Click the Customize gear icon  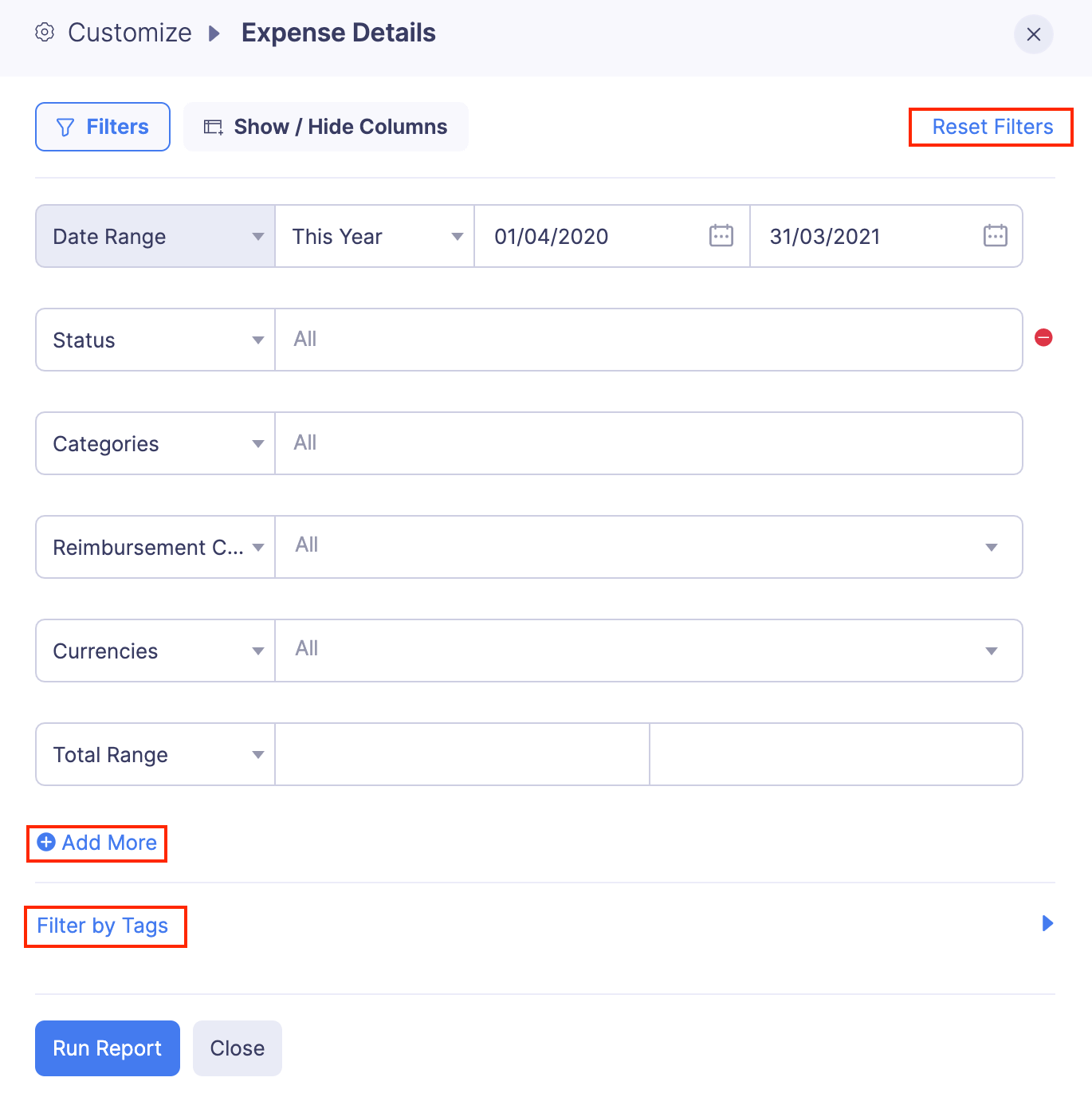pos(45,33)
